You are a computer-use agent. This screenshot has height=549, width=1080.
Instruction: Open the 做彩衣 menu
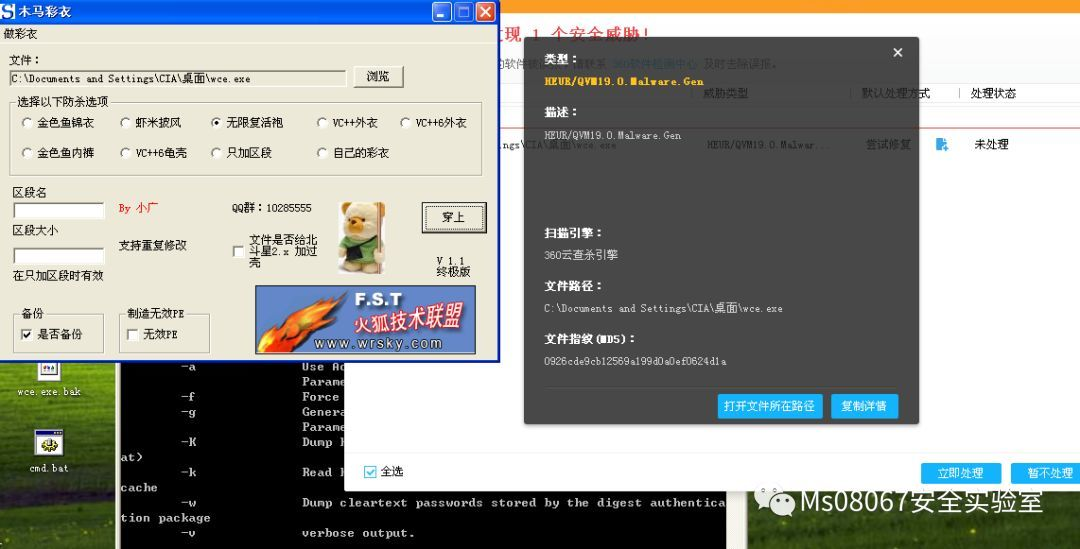click(x=21, y=33)
